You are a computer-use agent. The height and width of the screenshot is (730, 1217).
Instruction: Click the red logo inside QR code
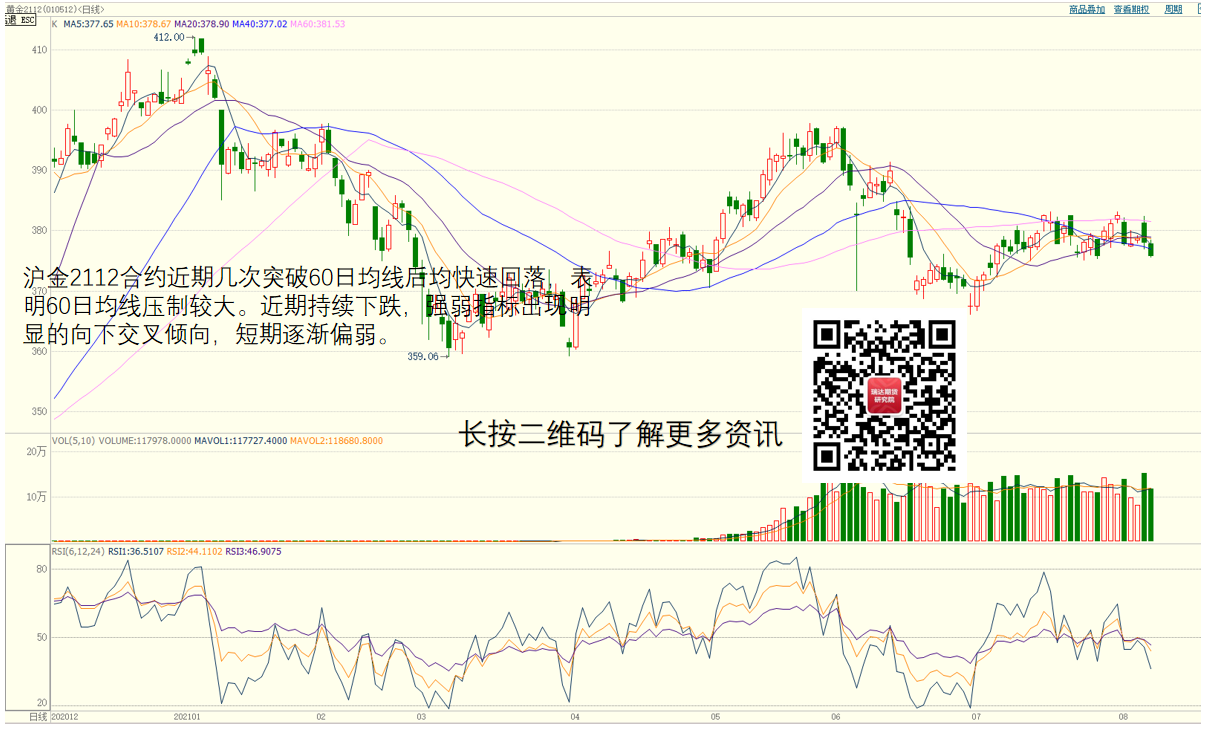point(885,396)
